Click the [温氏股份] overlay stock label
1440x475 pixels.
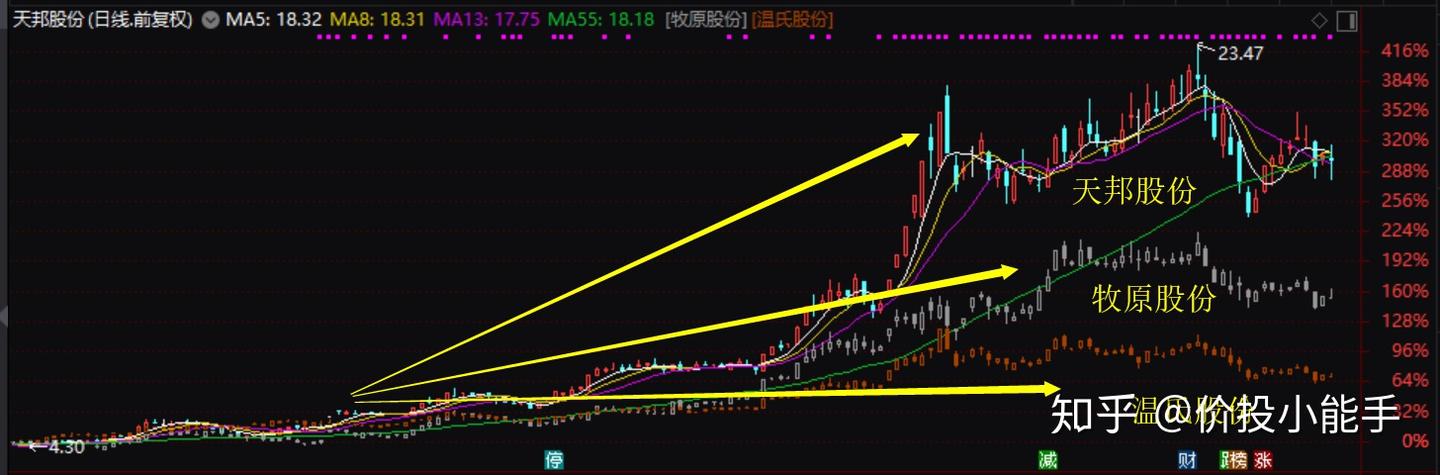(792, 20)
